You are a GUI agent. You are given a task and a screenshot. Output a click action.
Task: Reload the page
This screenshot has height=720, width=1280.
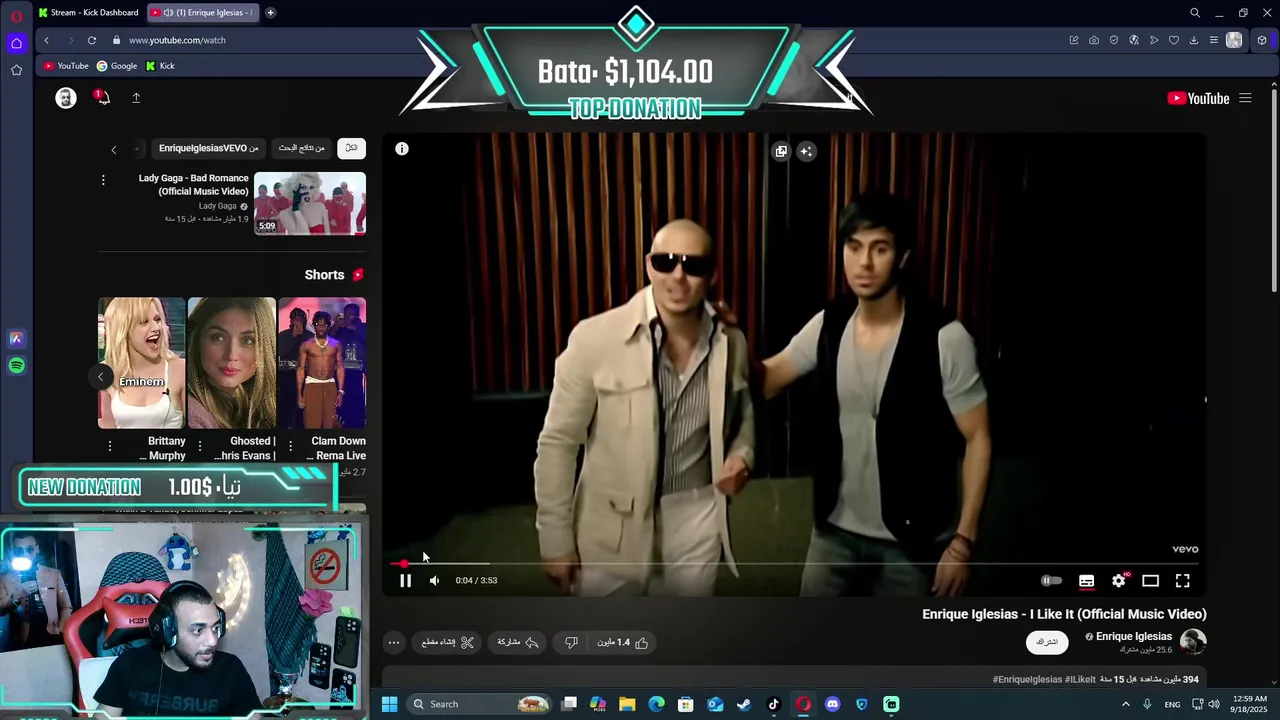click(x=92, y=40)
